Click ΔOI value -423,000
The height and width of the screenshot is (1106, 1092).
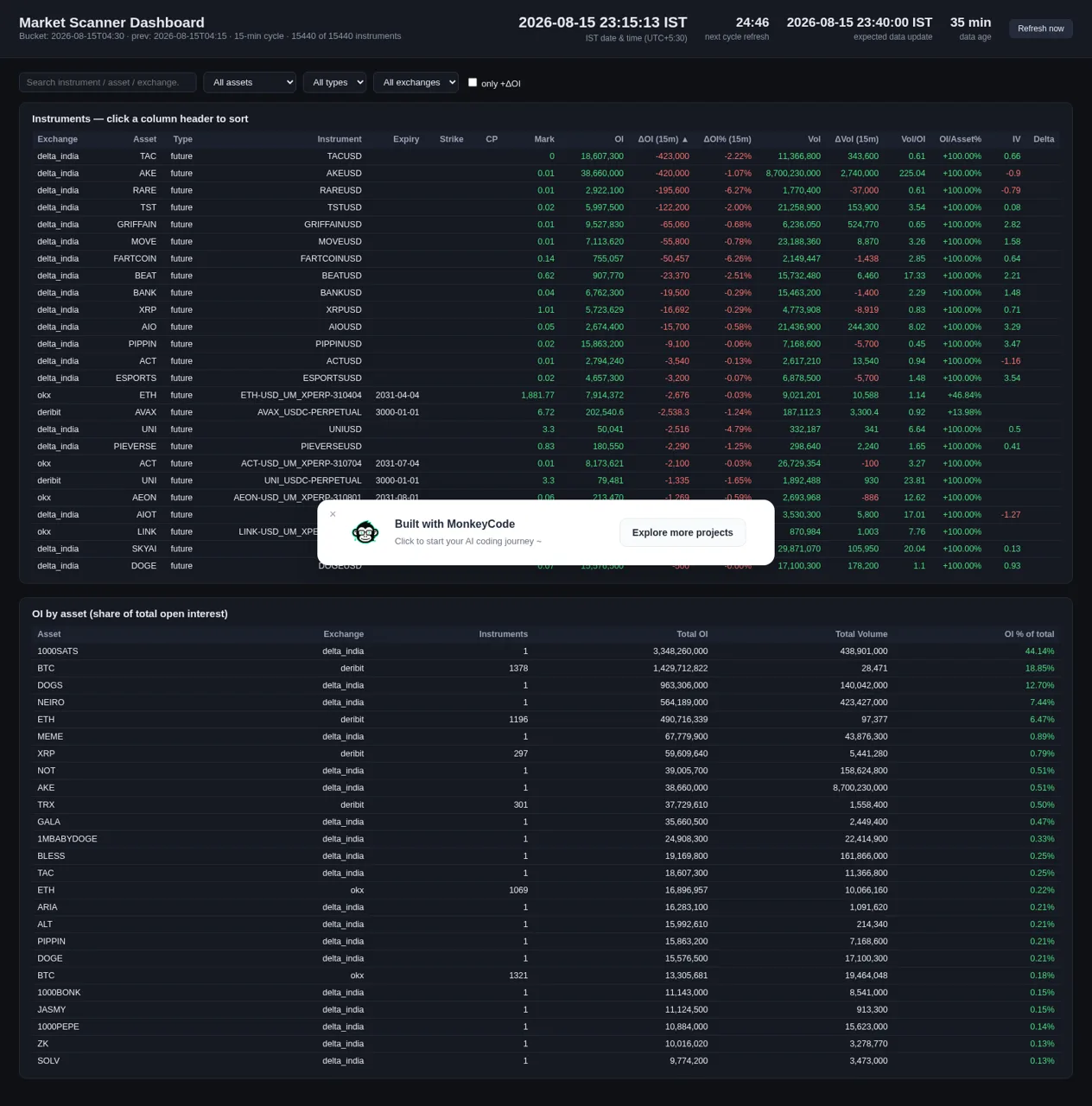point(672,156)
